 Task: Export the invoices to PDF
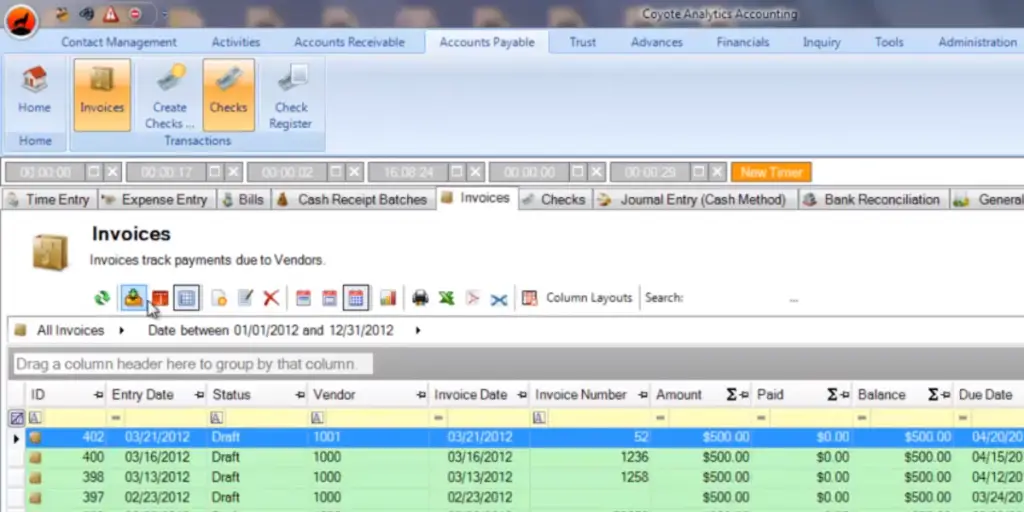472,298
